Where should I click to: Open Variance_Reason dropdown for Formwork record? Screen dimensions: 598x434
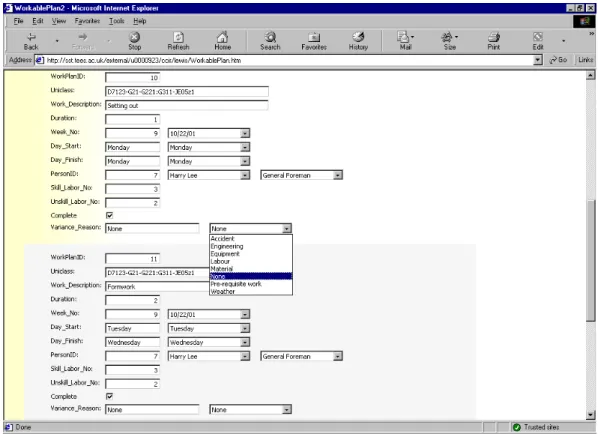point(287,410)
